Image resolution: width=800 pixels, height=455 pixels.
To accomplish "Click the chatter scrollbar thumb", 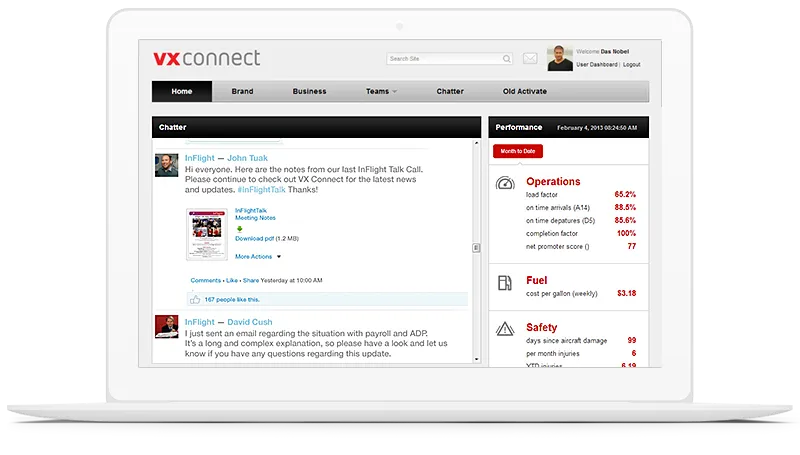I will pos(476,248).
